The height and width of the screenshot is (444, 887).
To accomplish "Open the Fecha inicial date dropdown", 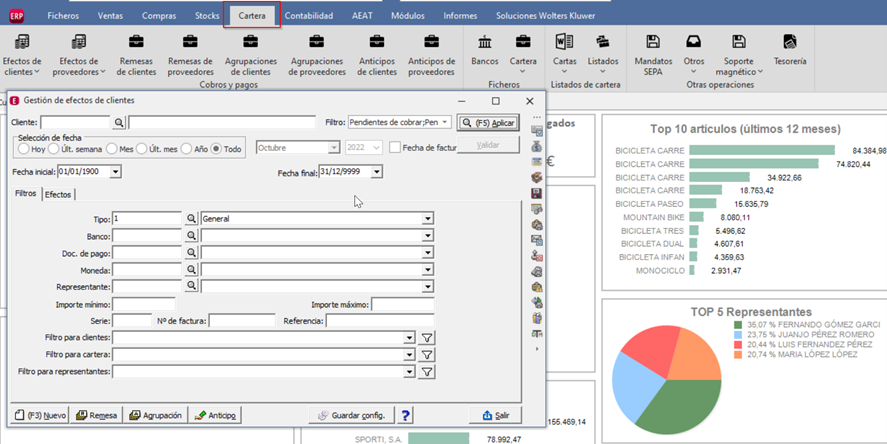I will pyautogui.click(x=115, y=171).
